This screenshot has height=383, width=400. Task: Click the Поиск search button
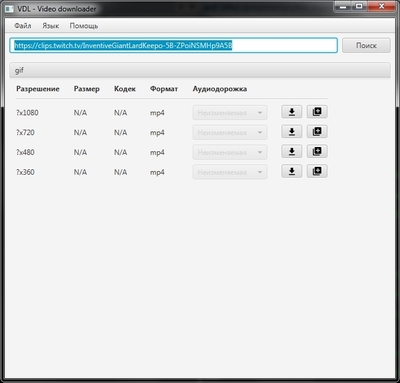366,45
